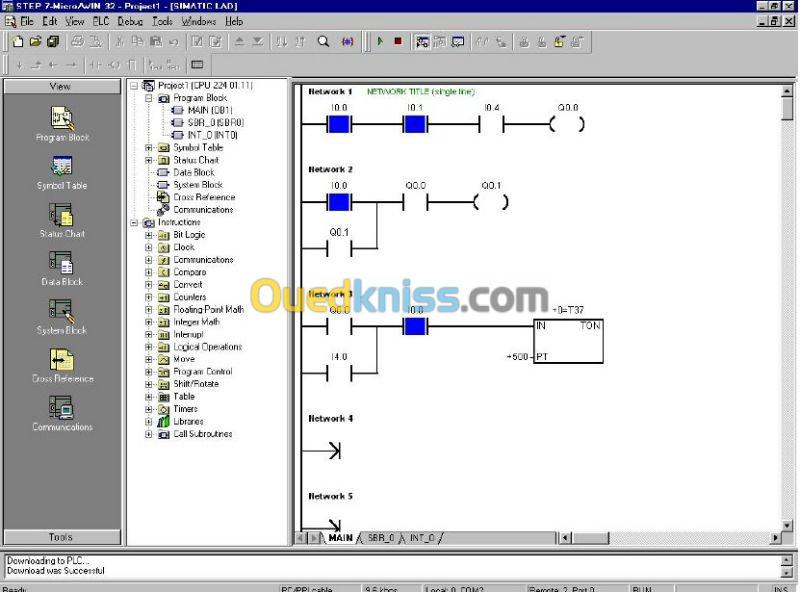Image resolution: width=800 pixels, height=592 pixels.
Task: Open Program Block in View bar
Action: click(62, 124)
